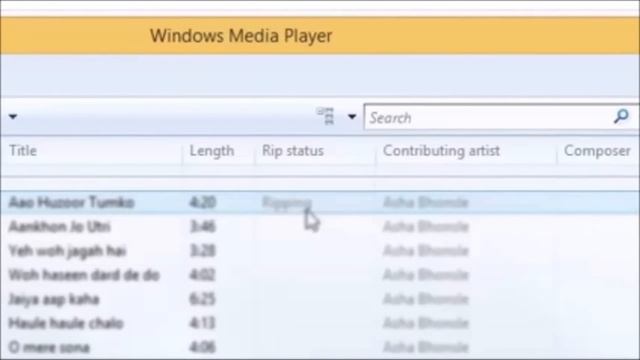Click the 4:06 length value

pyautogui.click(x=202, y=347)
